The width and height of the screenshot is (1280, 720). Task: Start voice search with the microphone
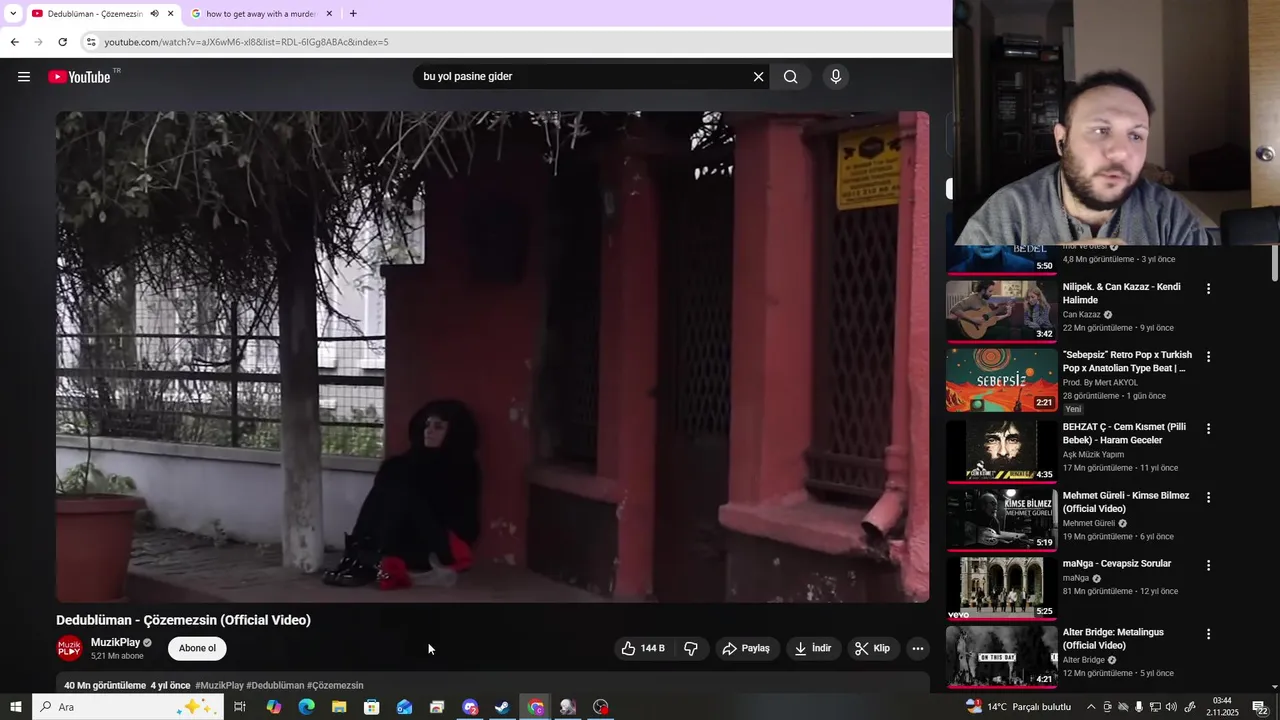pos(836,77)
